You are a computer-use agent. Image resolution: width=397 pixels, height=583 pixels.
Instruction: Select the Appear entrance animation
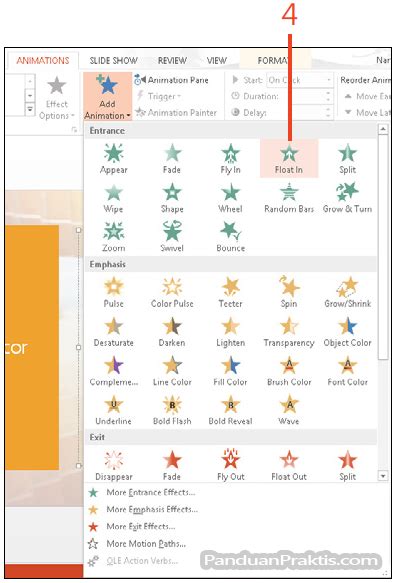[113, 159]
